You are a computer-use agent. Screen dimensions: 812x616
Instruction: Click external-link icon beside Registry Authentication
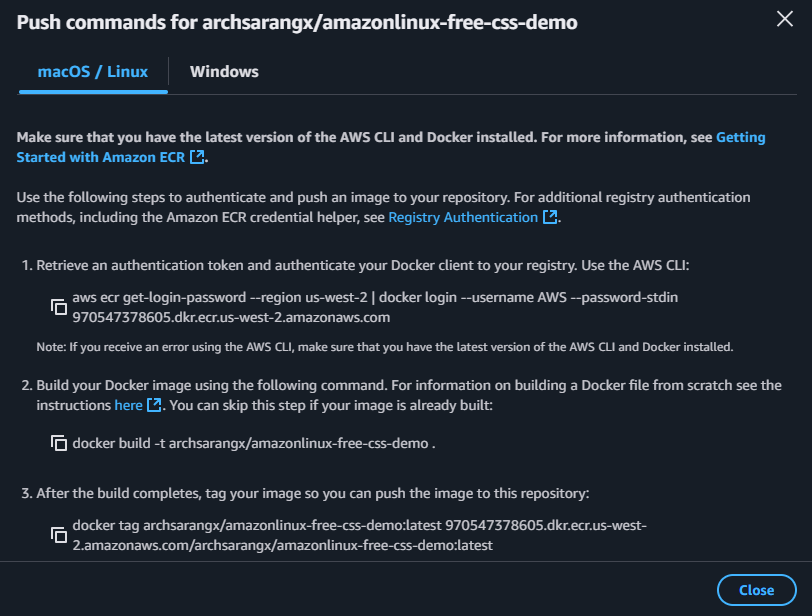click(x=550, y=217)
